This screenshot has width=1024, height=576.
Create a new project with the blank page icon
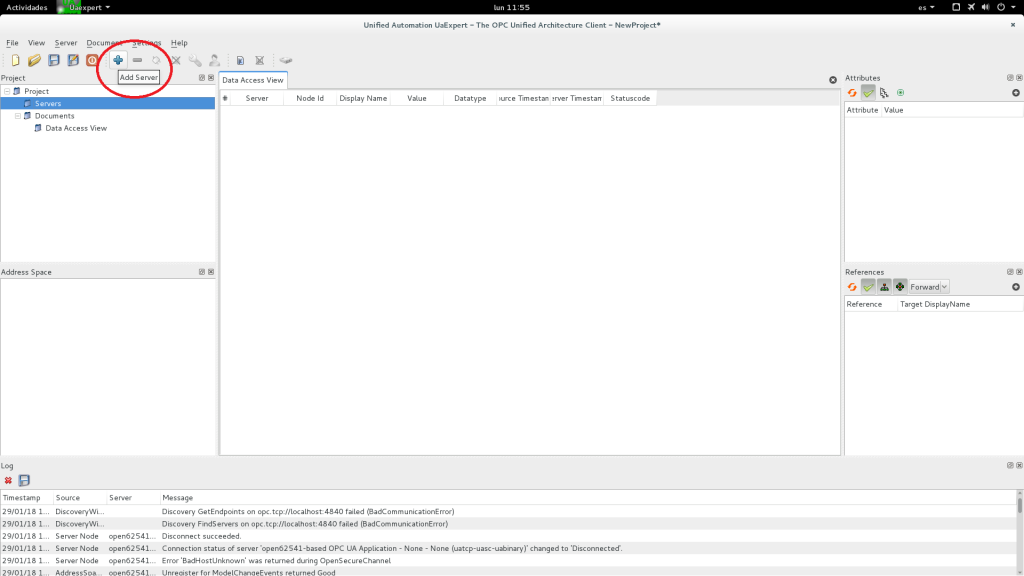(15, 60)
